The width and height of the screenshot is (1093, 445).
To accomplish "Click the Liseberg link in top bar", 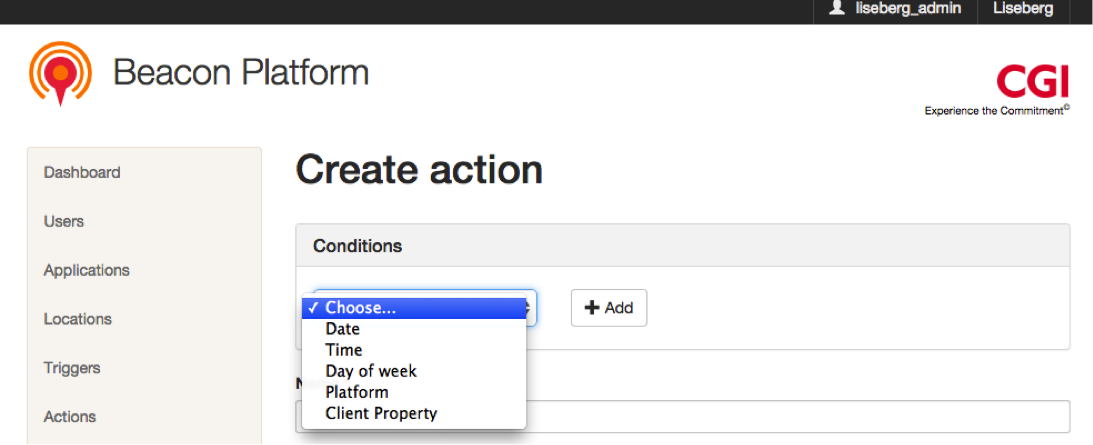I will [x=1023, y=9].
